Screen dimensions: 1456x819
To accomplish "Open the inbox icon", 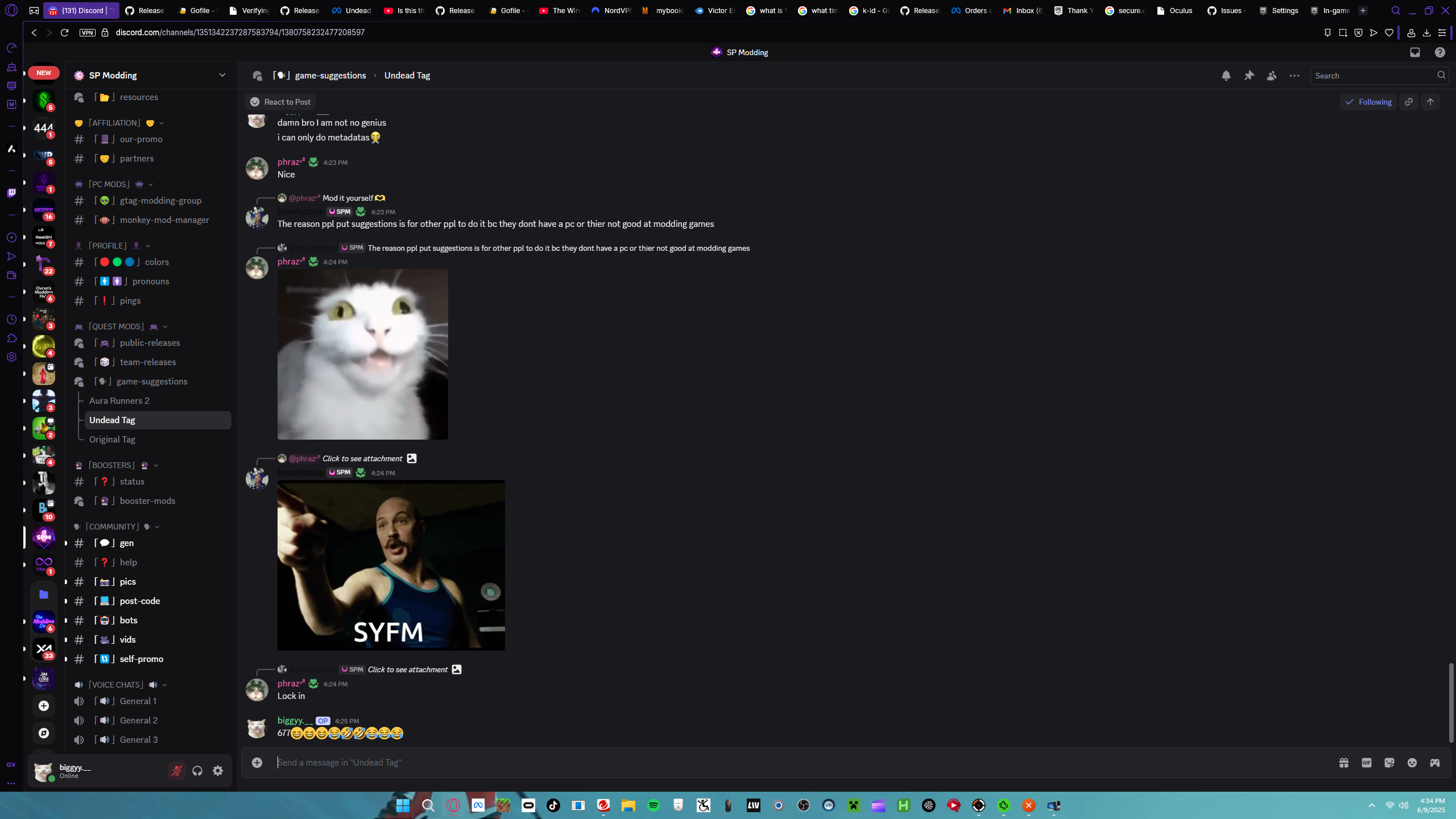I will tap(1415, 52).
